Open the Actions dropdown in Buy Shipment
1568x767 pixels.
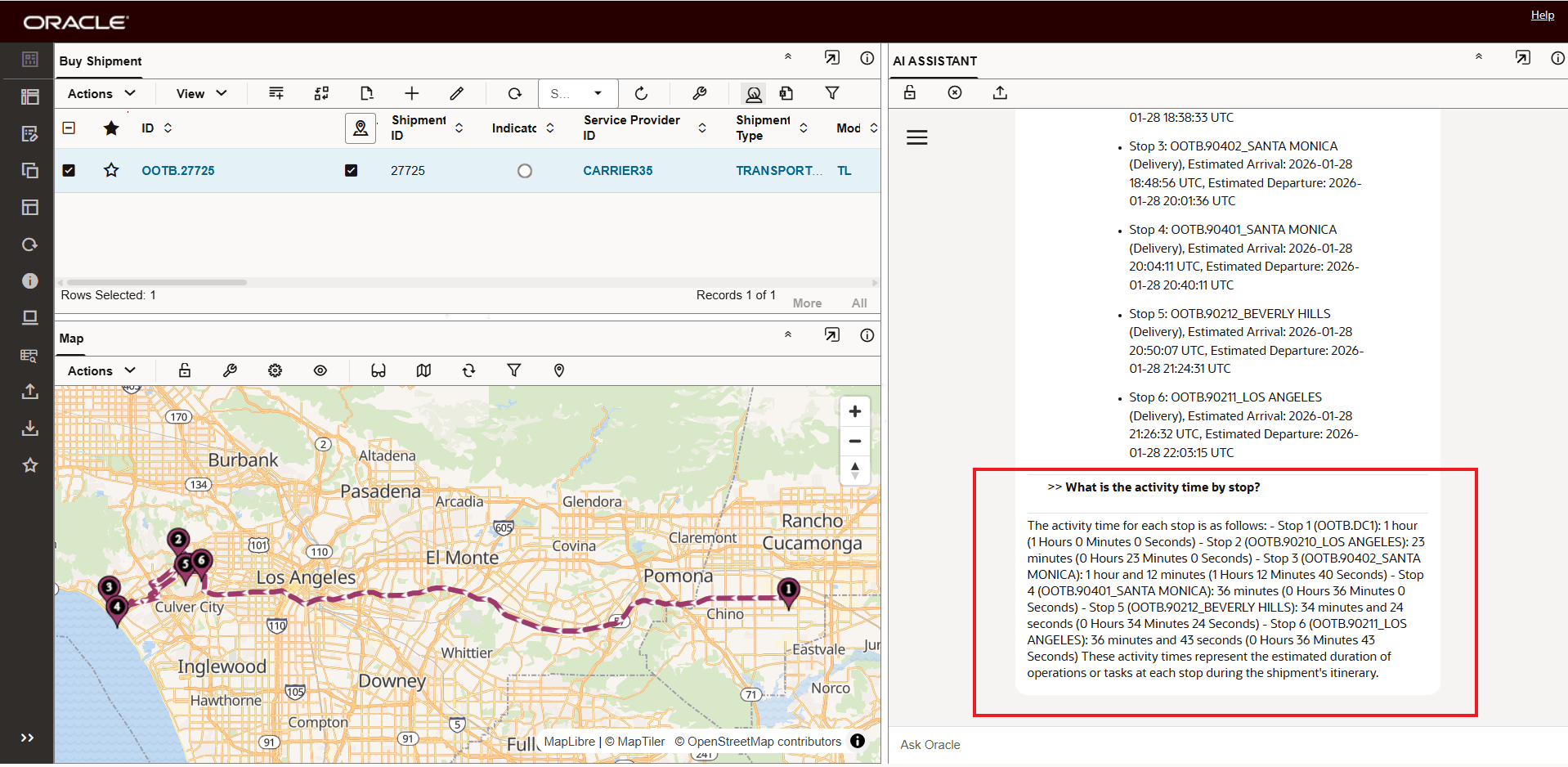[x=101, y=93]
